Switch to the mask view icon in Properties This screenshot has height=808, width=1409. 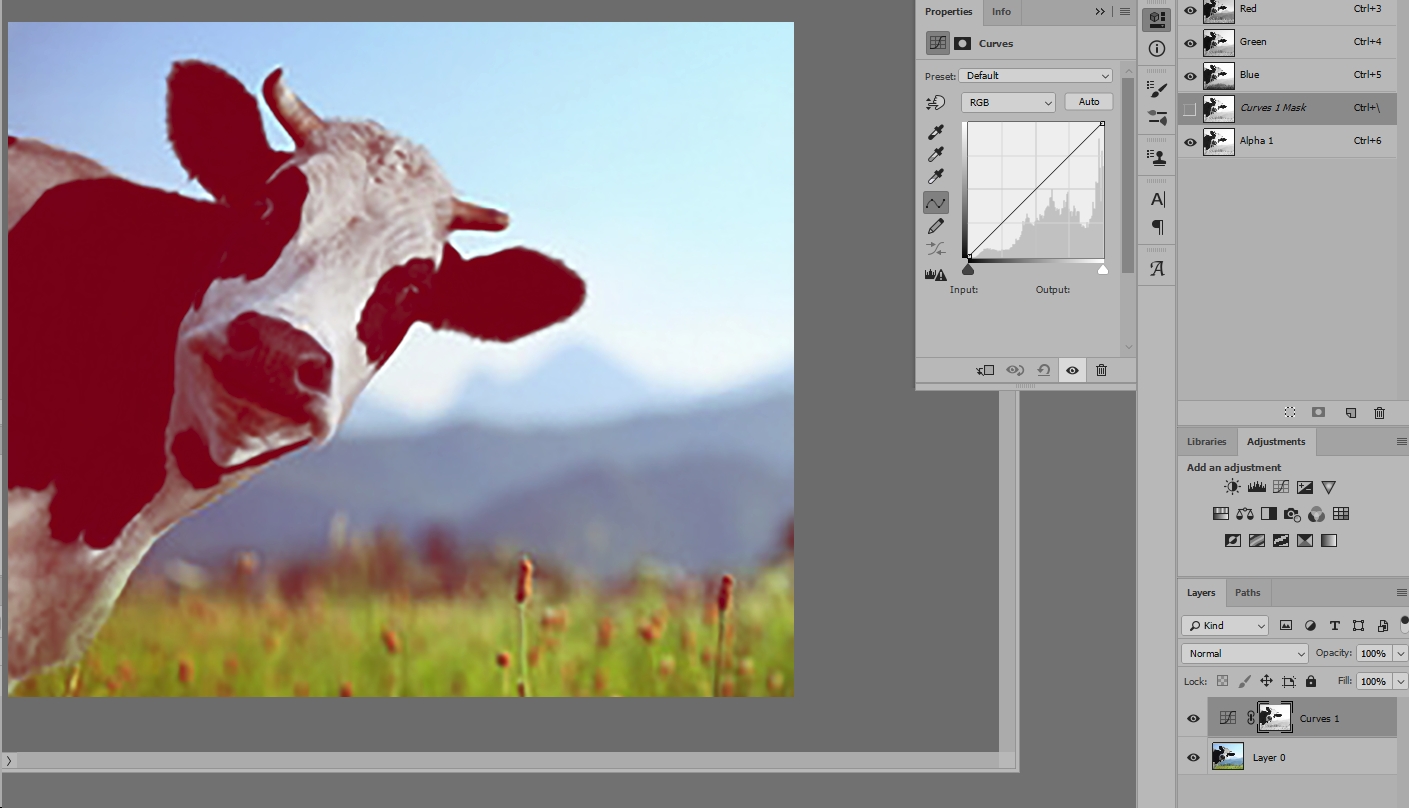(x=963, y=43)
